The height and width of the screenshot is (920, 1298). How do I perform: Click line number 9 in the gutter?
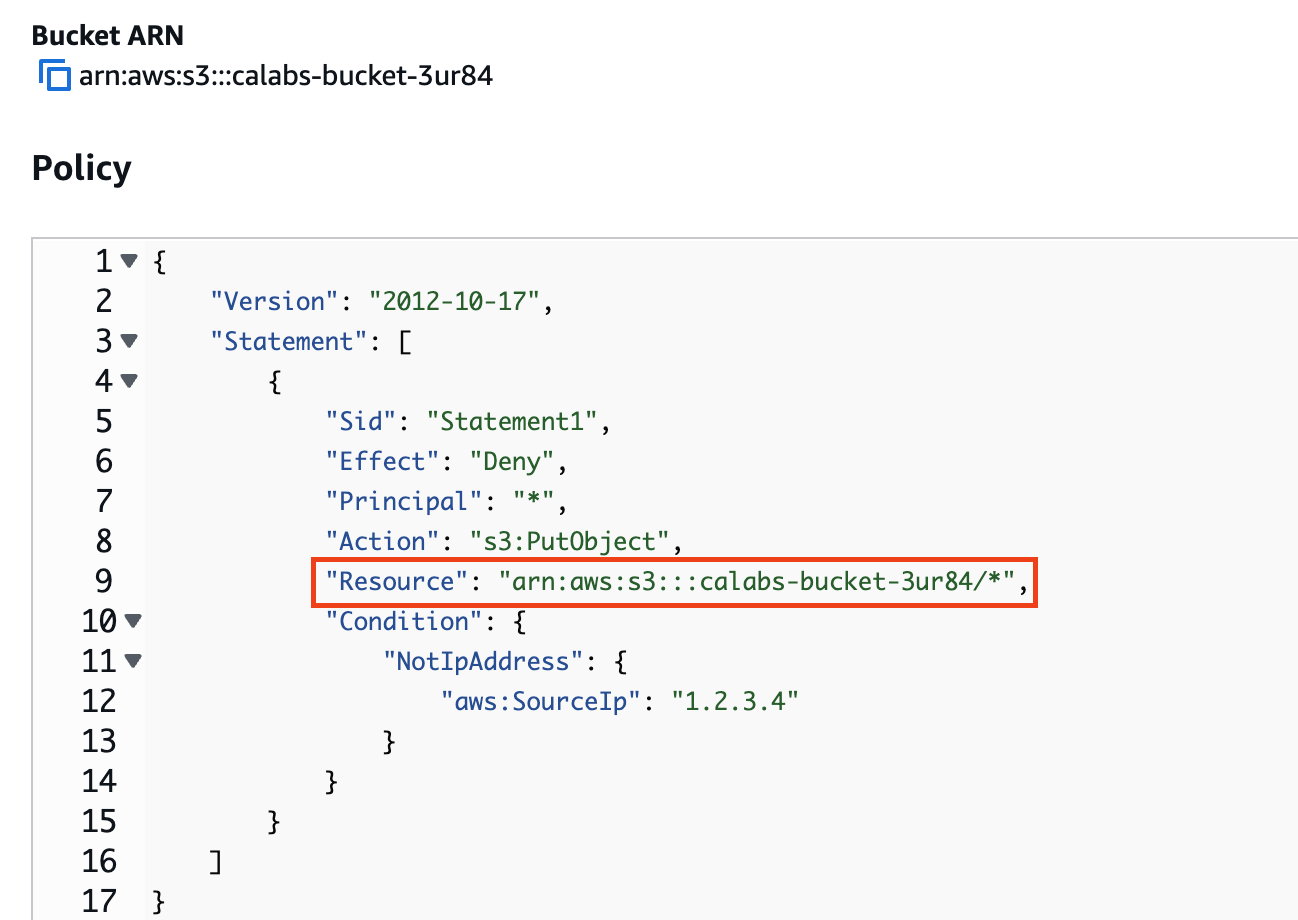coord(104,581)
